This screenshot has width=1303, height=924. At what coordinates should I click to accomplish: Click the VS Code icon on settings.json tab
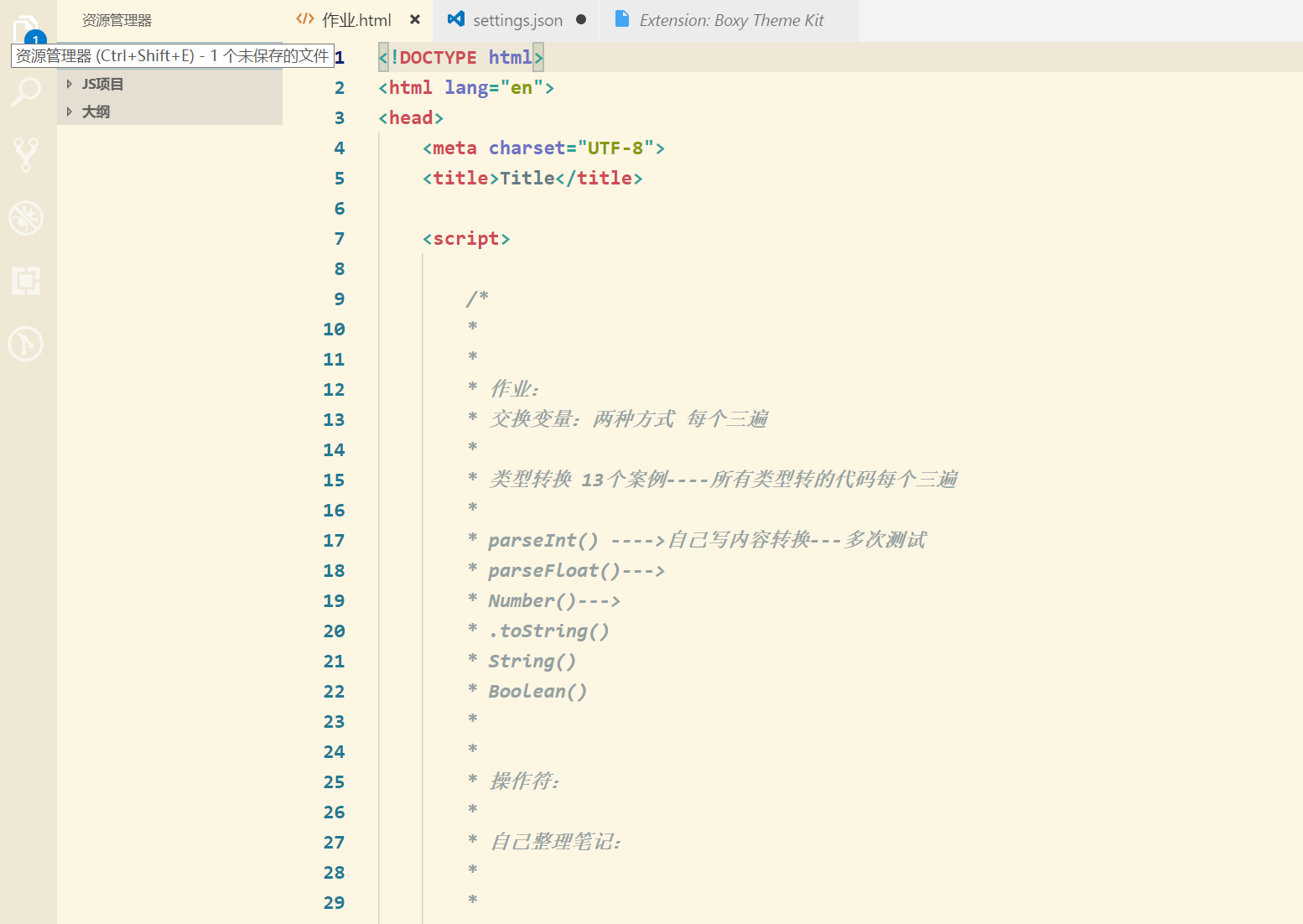coord(455,19)
